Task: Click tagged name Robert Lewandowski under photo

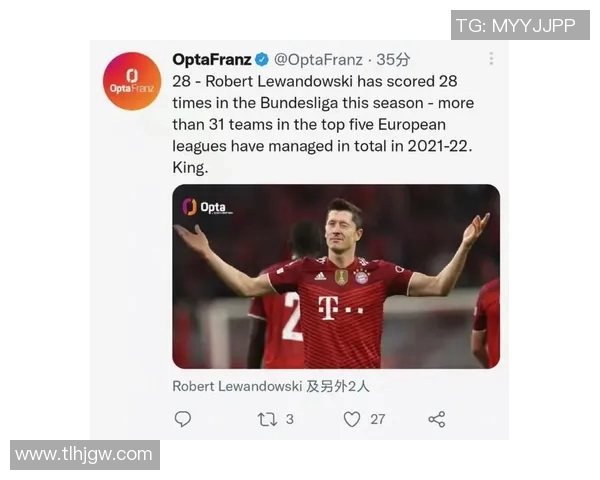Action: (237, 386)
